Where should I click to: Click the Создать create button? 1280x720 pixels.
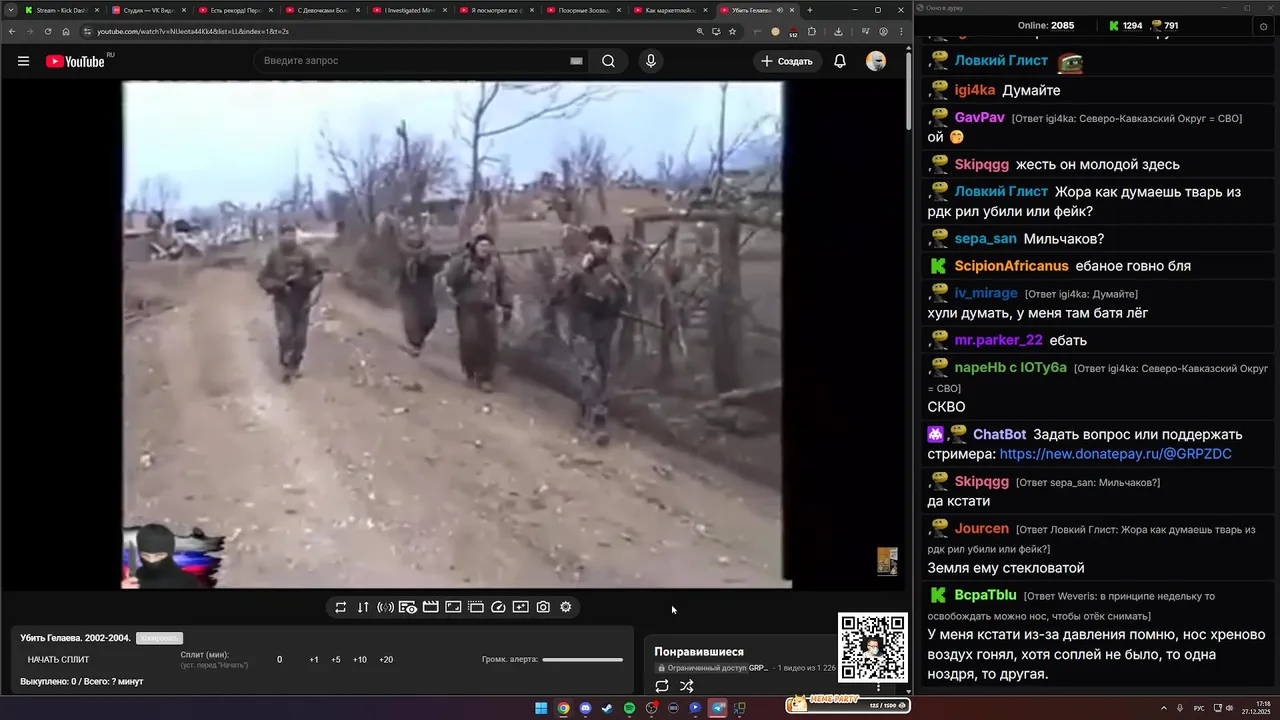pos(786,61)
